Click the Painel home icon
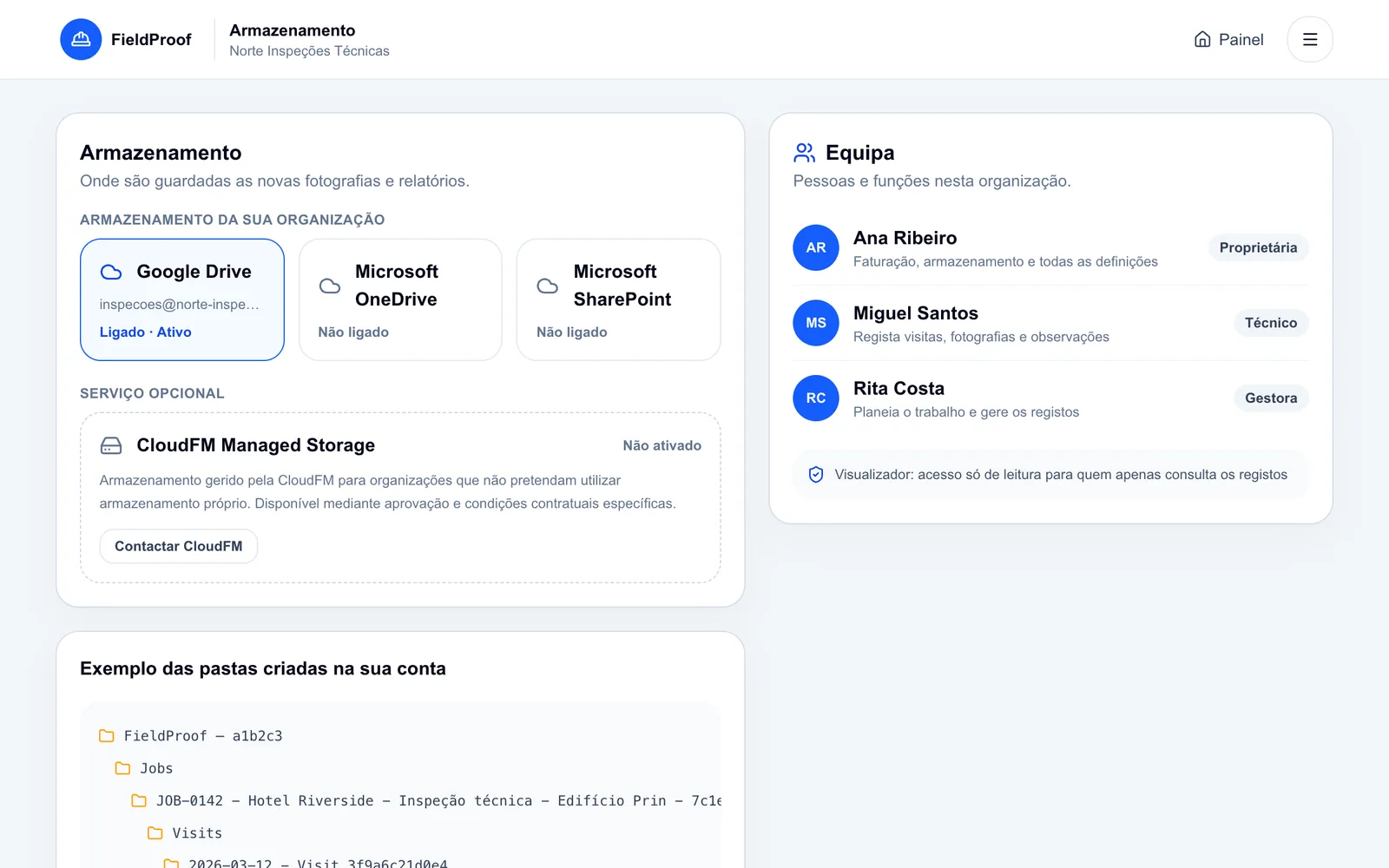 1202,39
